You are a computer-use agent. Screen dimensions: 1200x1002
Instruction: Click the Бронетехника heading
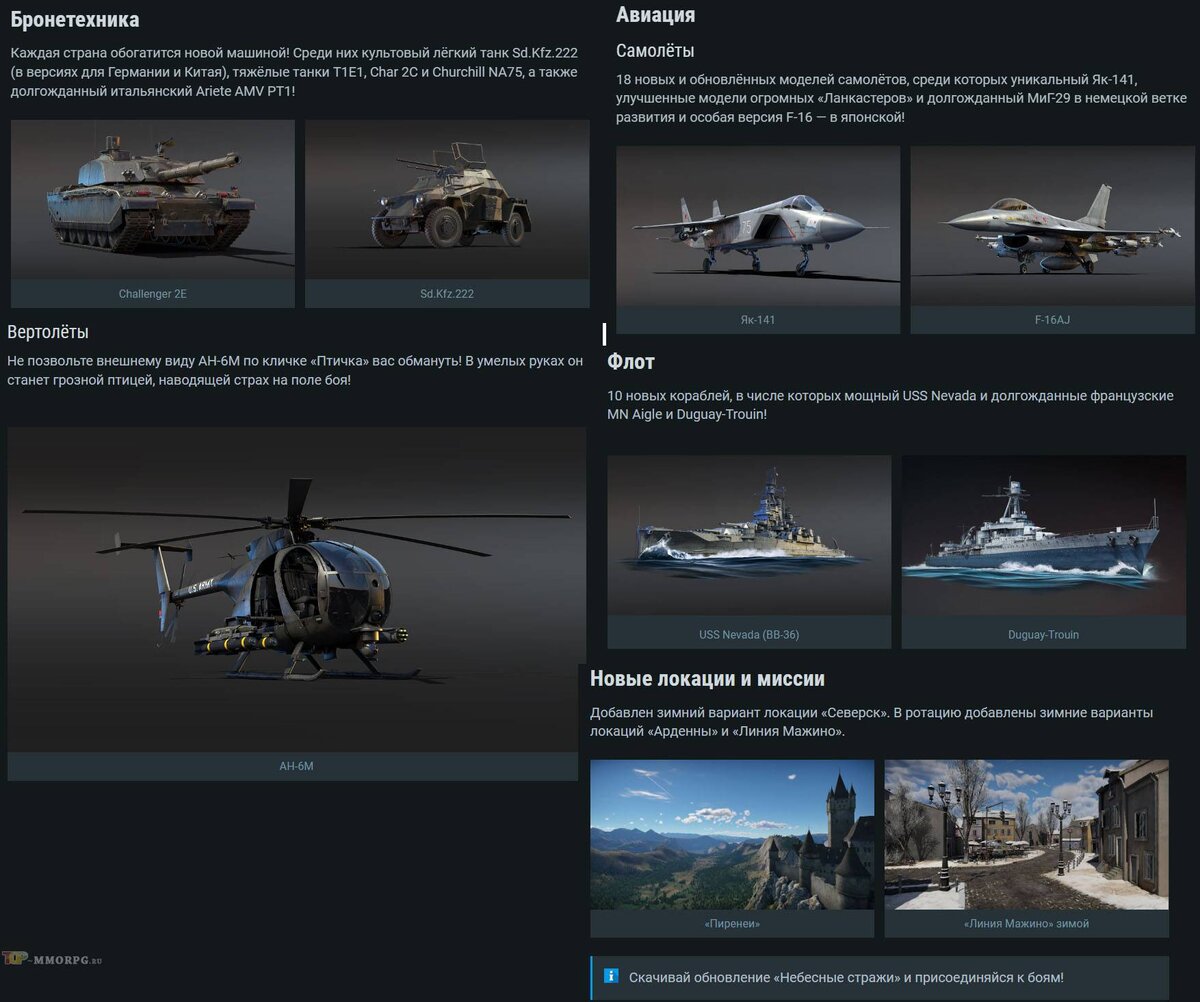coord(75,20)
